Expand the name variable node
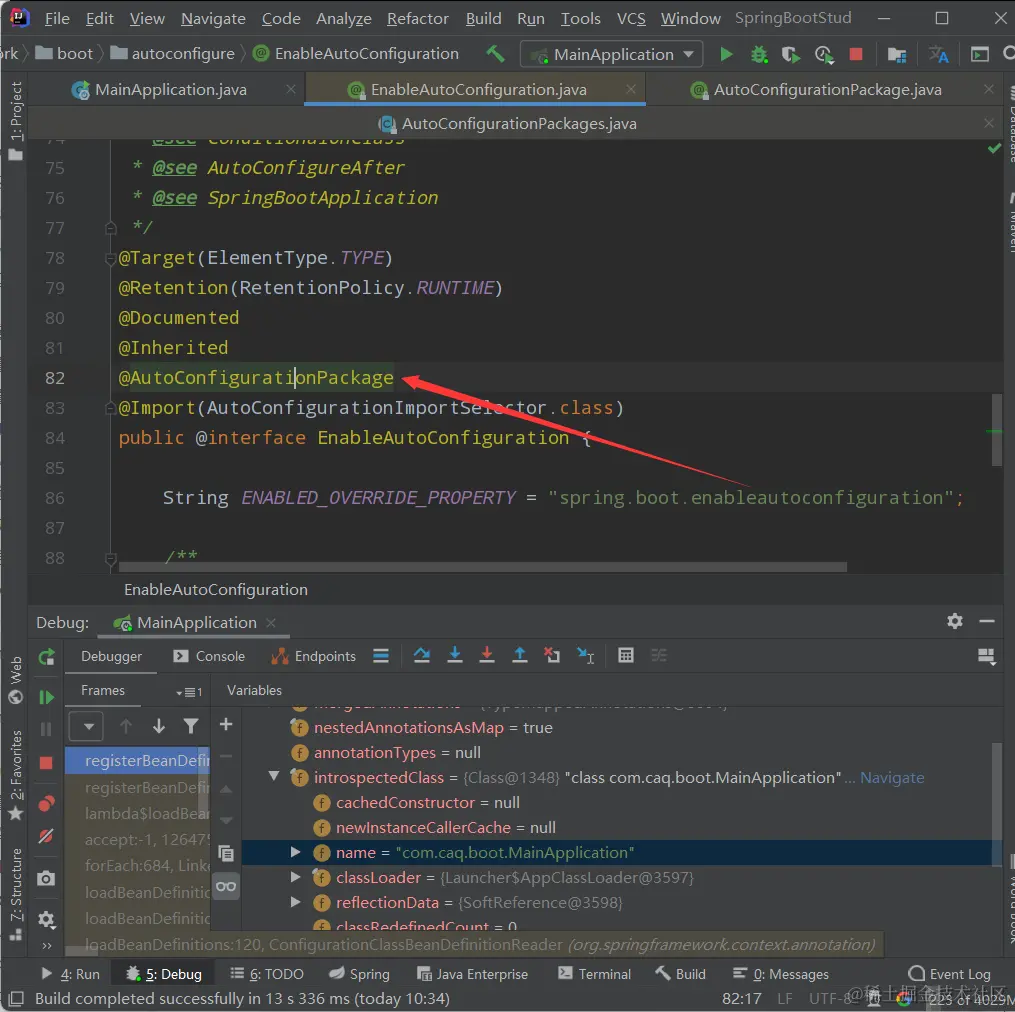 tap(296, 852)
